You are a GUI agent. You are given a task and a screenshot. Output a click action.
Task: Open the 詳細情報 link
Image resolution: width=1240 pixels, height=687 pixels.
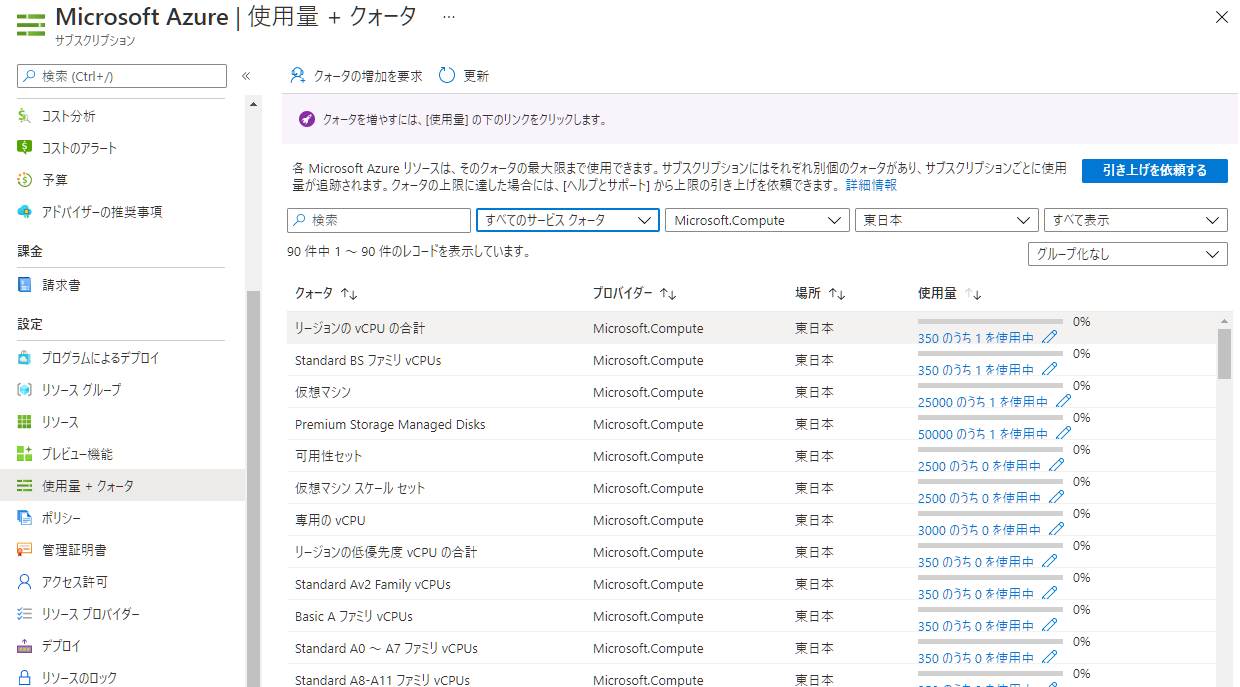[x=872, y=185]
